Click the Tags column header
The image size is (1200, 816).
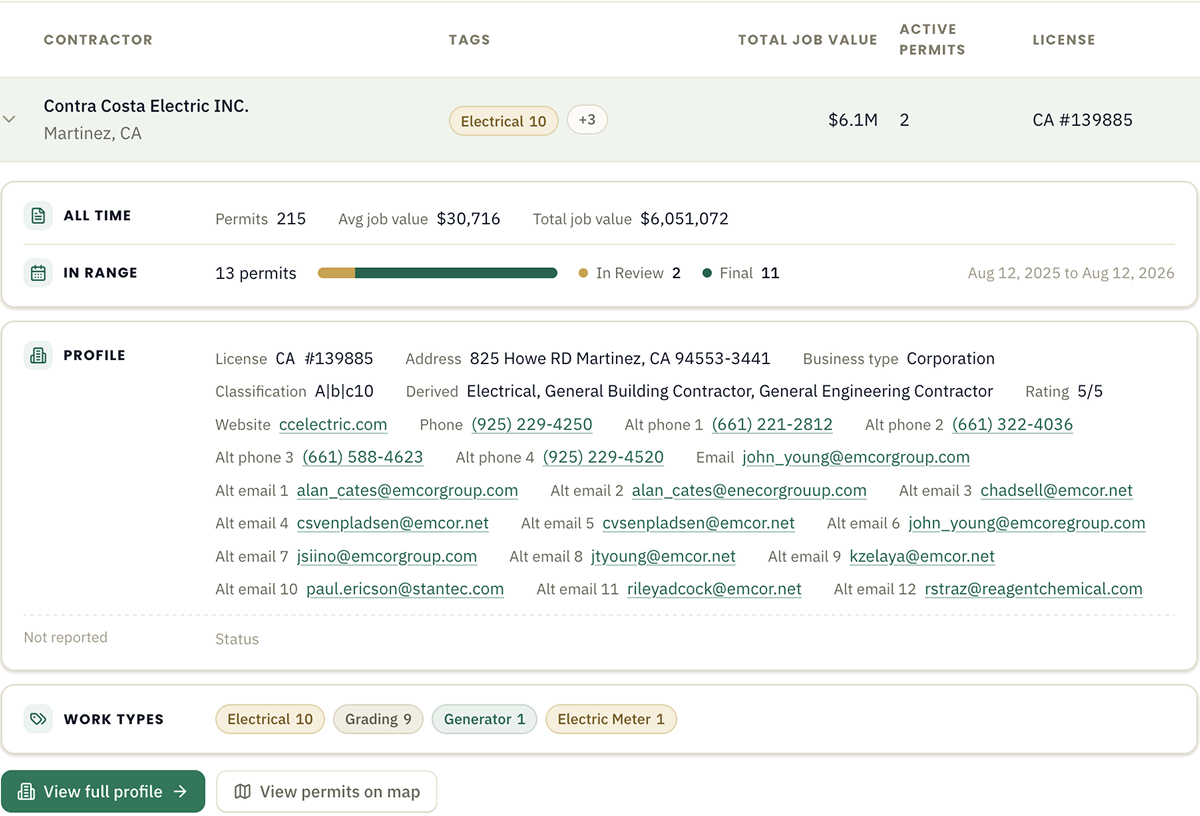470,40
